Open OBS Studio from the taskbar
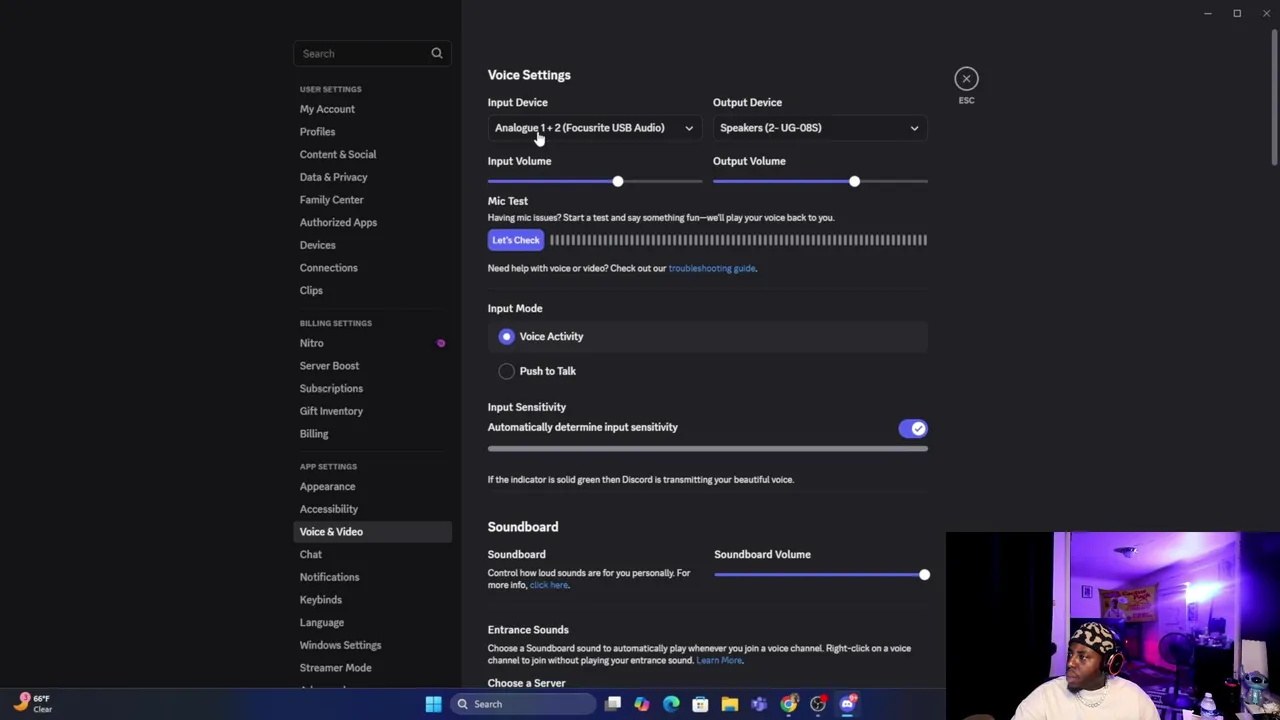 point(818,704)
